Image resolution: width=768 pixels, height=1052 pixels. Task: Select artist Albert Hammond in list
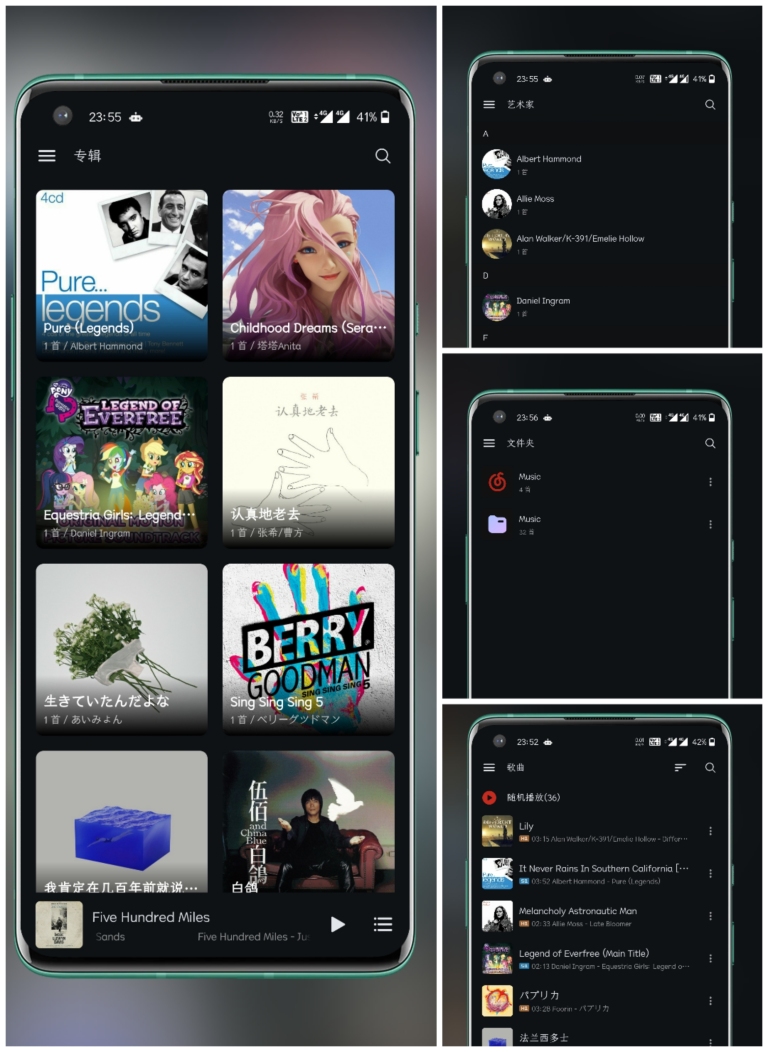pos(548,163)
